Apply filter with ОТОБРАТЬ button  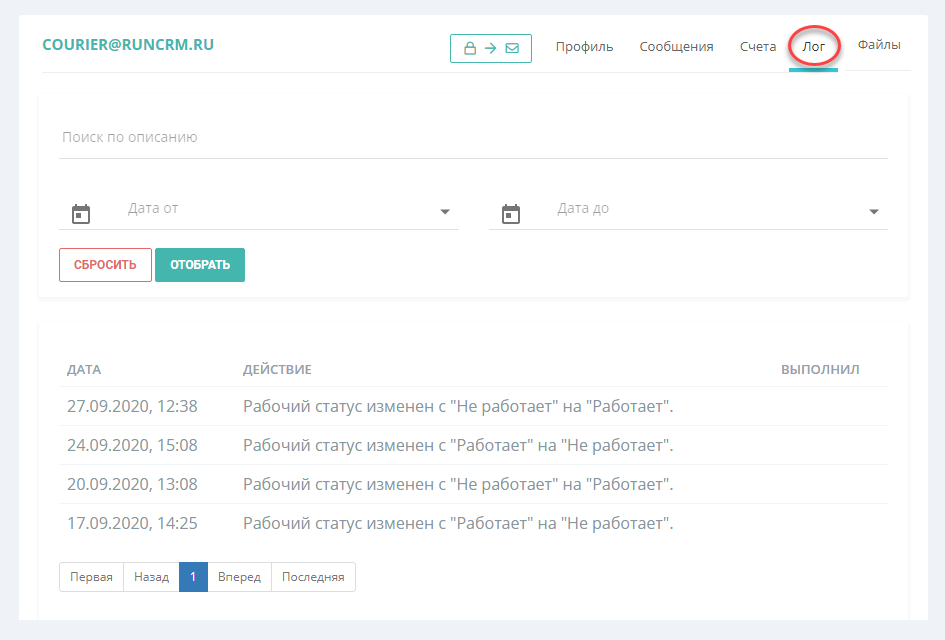coord(200,265)
